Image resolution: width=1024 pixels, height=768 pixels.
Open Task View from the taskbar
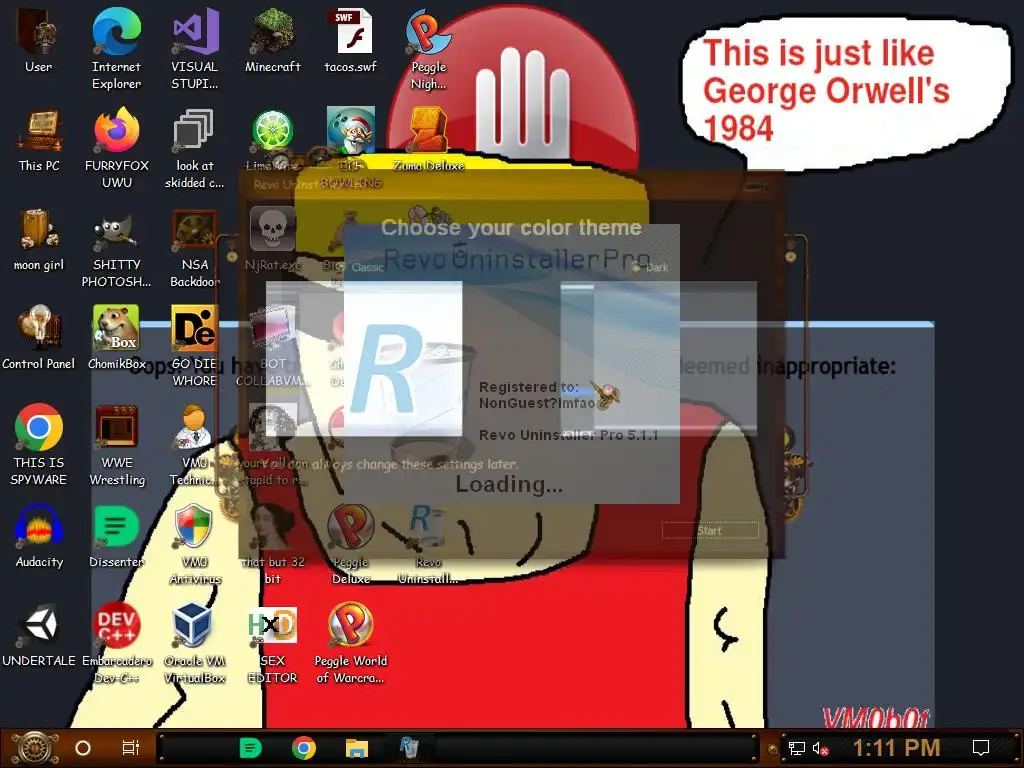click(x=131, y=748)
